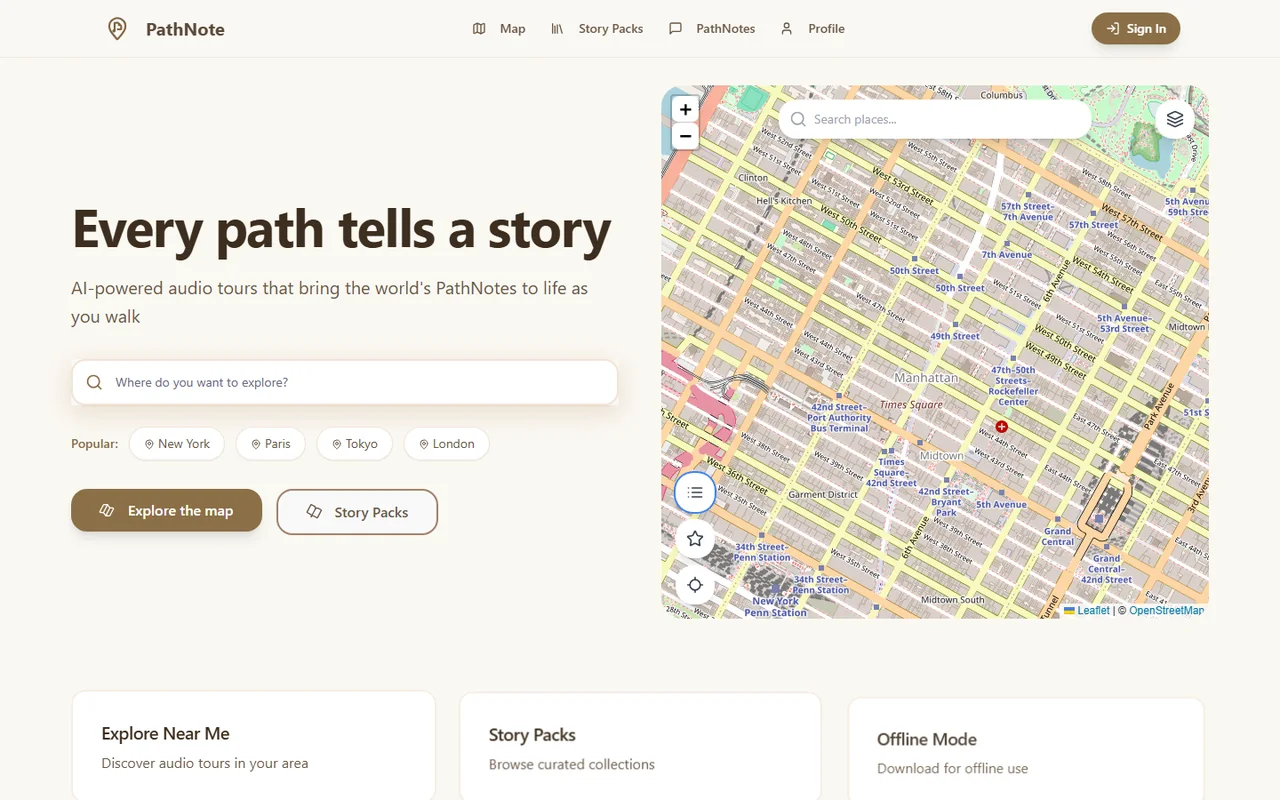1280x800 pixels.
Task: Click the PathNote pin logo icon
Action: click(117, 29)
